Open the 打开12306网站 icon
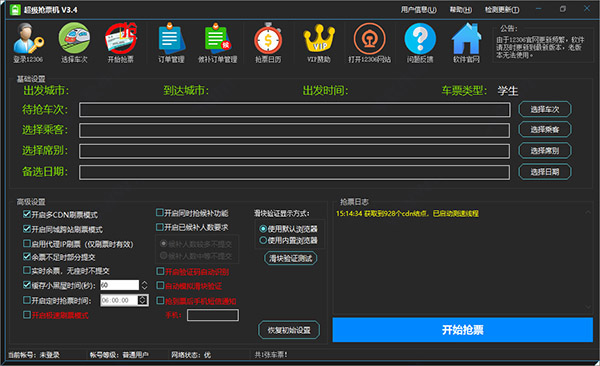This screenshot has width=600, height=366. [x=369, y=43]
